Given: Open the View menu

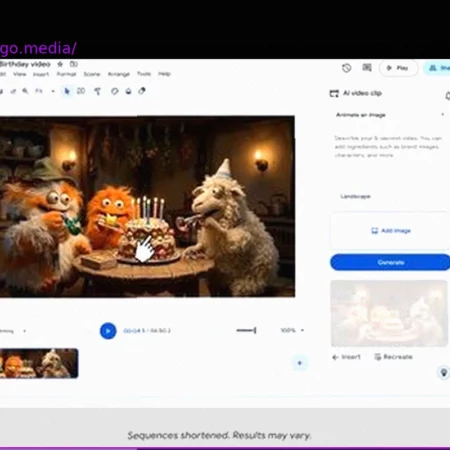Looking at the screenshot, I should click(x=20, y=74).
